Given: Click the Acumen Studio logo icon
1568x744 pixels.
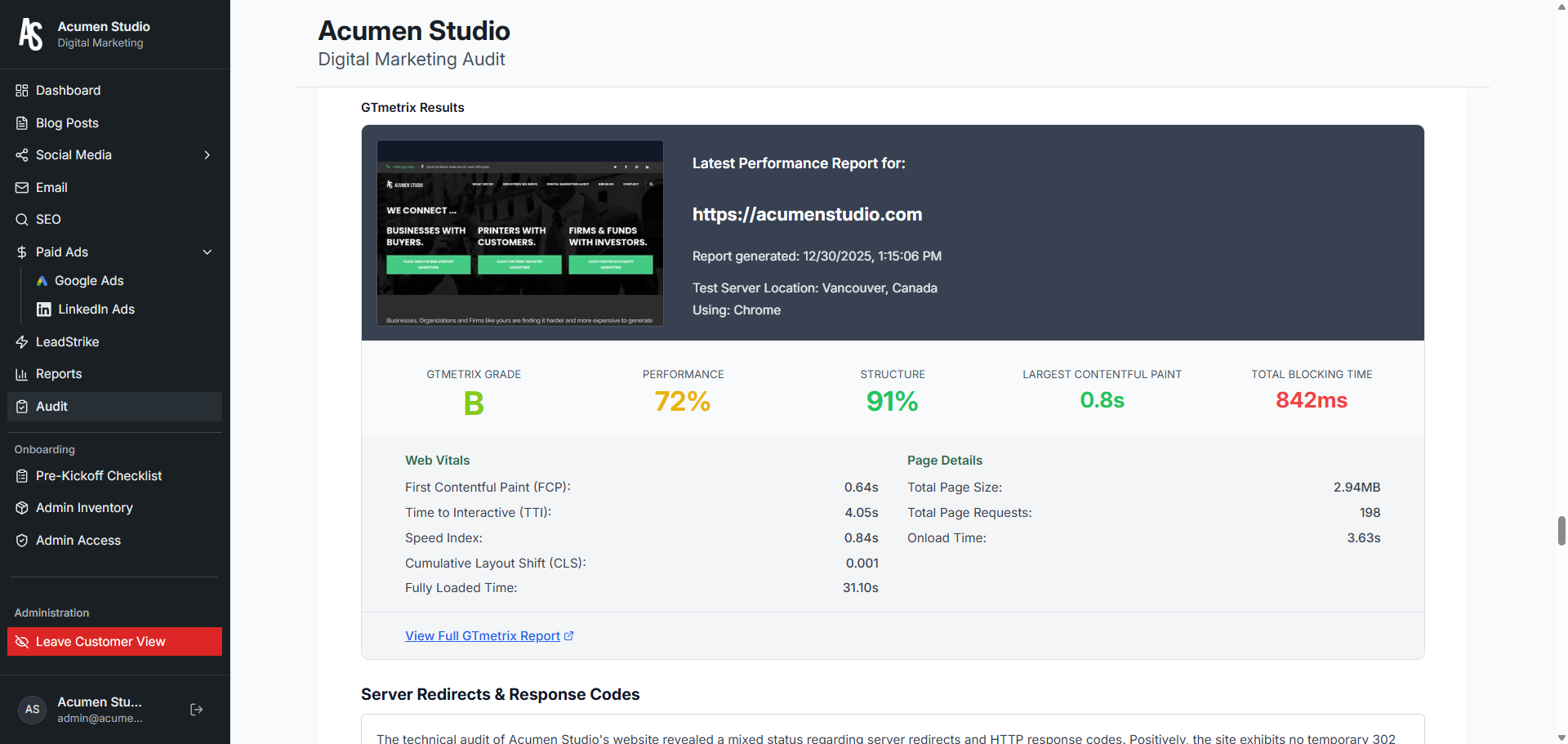Looking at the screenshot, I should click(x=31, y=34).
